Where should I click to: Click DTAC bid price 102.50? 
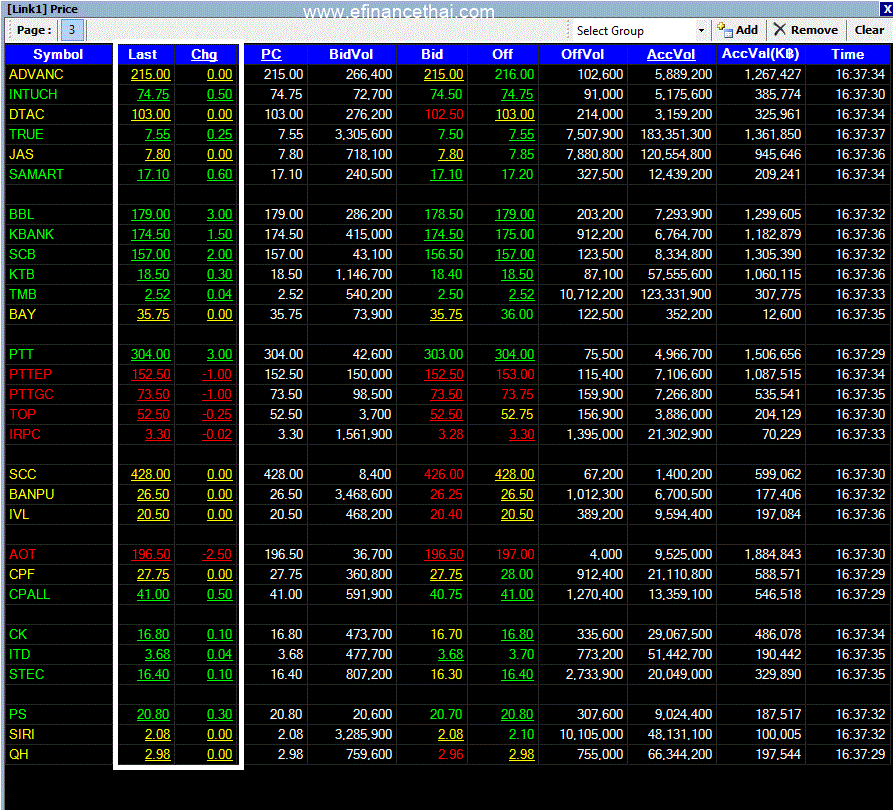444,114
